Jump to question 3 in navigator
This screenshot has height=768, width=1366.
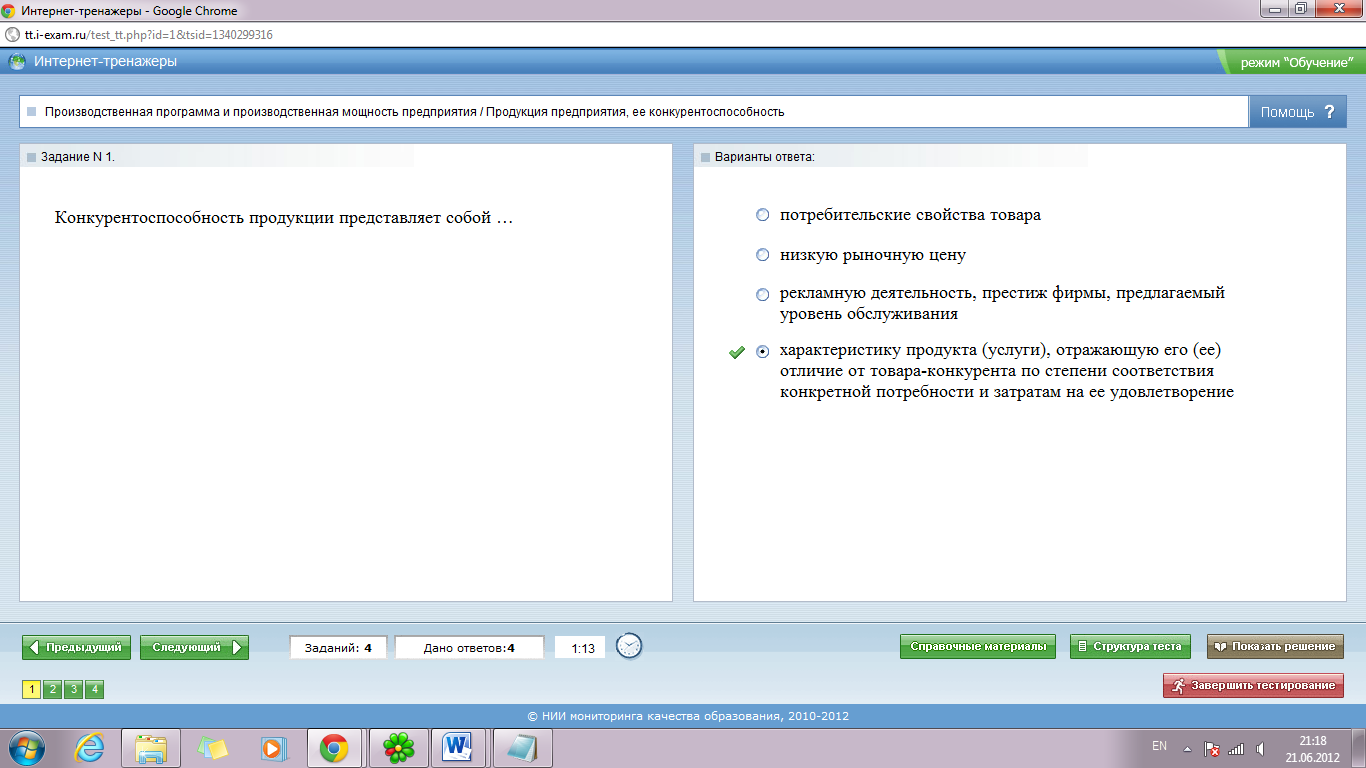pyautogui.click(x=73, y=689)
